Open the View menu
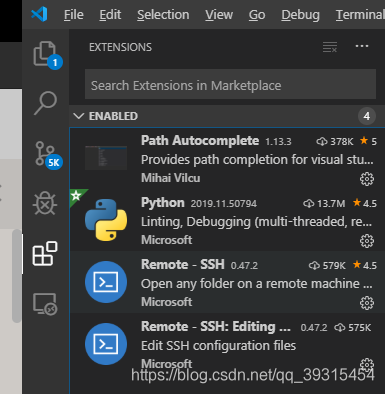Screen dimensions: 385x394 coord(219,15)
